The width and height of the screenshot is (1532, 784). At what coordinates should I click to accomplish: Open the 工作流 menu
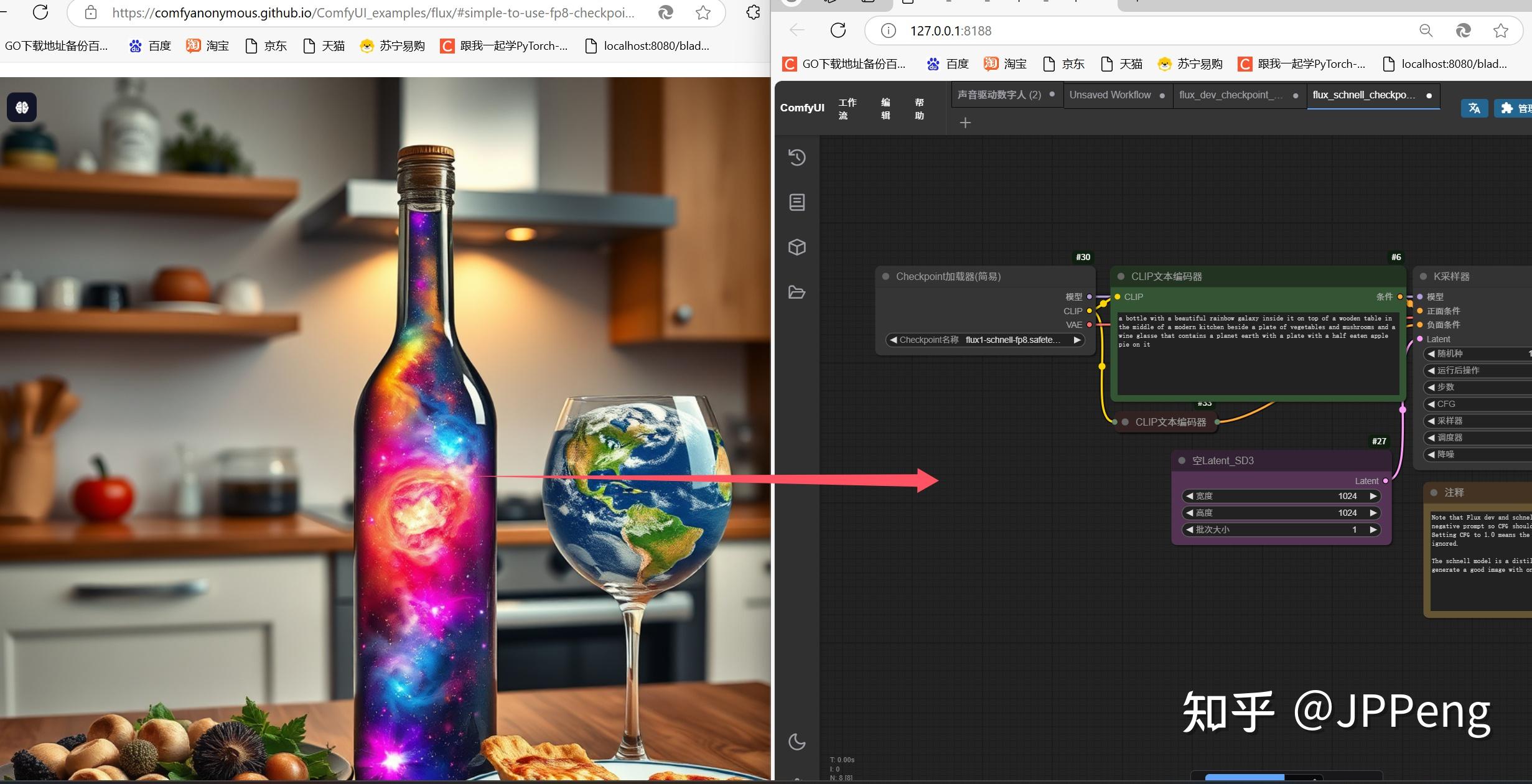tap(847, 108)
